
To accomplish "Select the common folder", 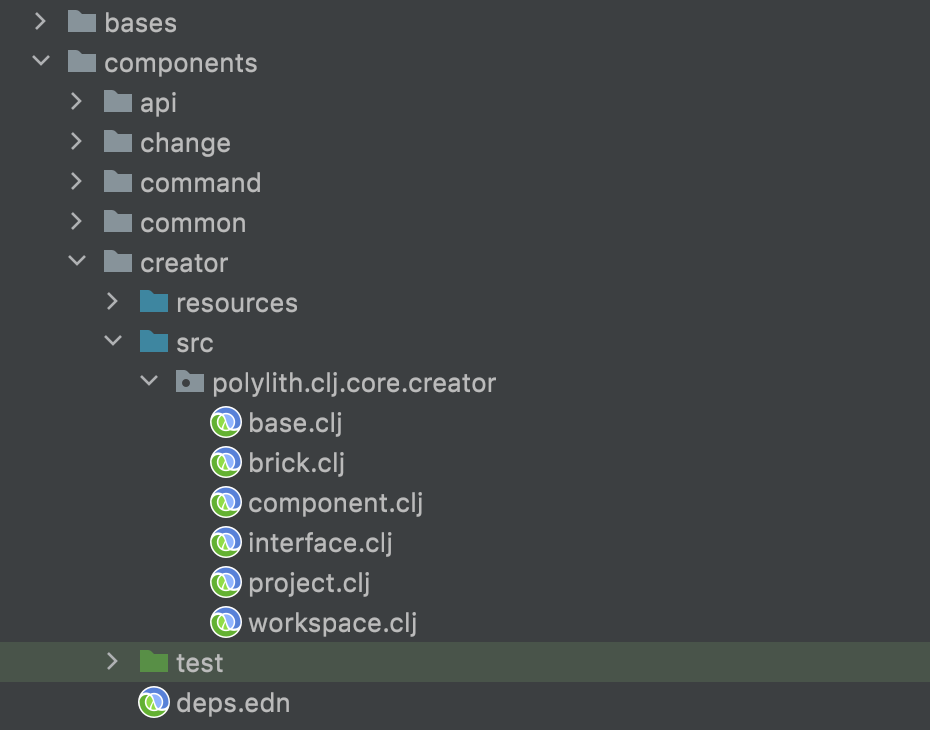I will pyautogui.click(x=193, y=223).
